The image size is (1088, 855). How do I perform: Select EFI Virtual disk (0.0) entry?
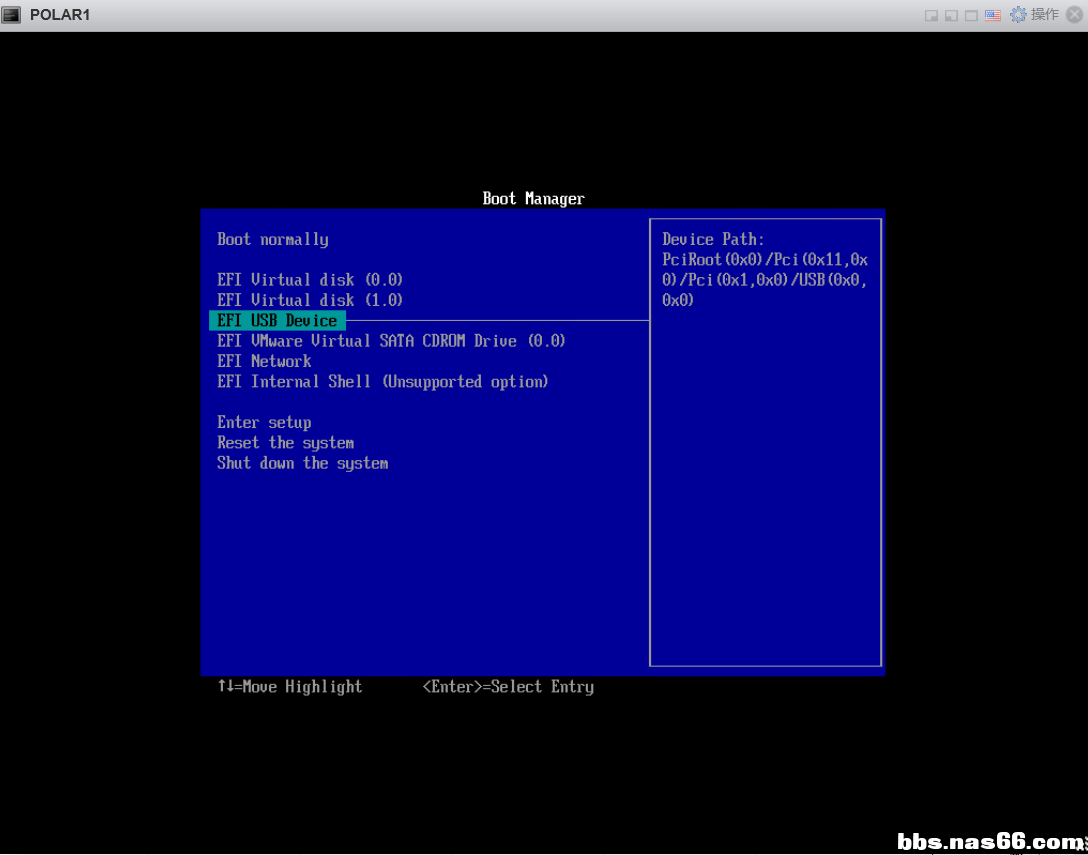point(310,280)
